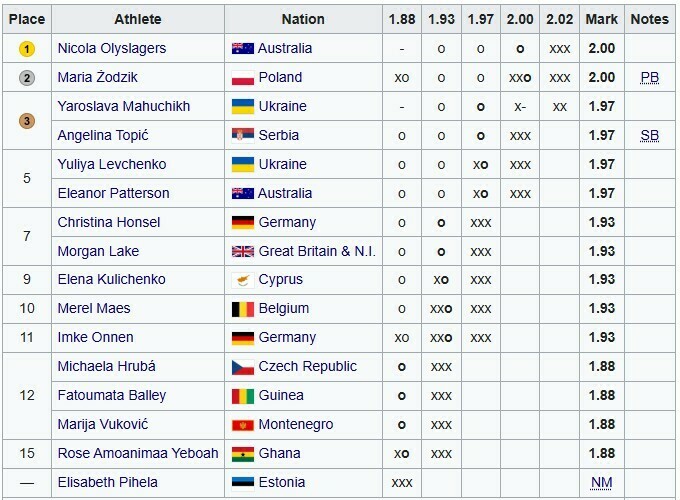Follow the Czech Republic nation link
The height and width of the screenshot is (500, 680).
(309, 367)
